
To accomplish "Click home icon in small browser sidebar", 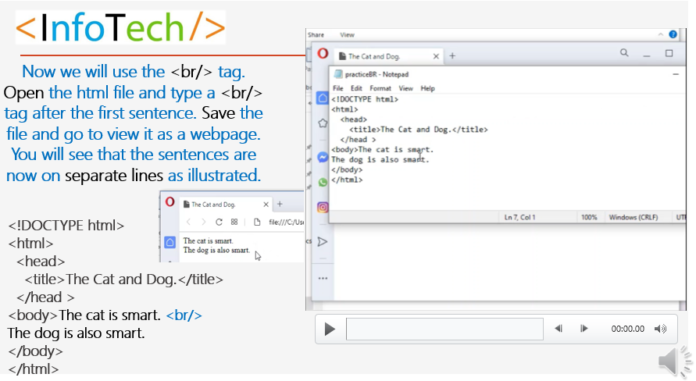I will tap(170, 242).
